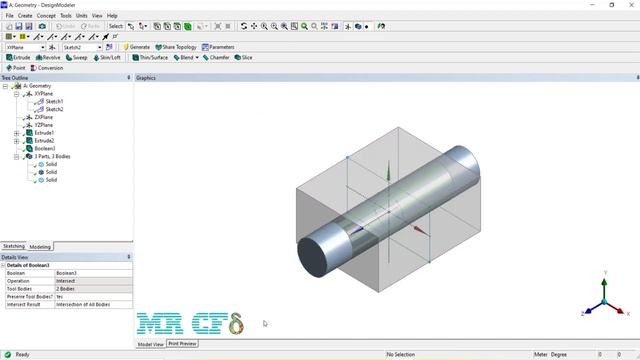Click the New Selection arrow icon
640x360 pixels.
(x=131, y=26)
